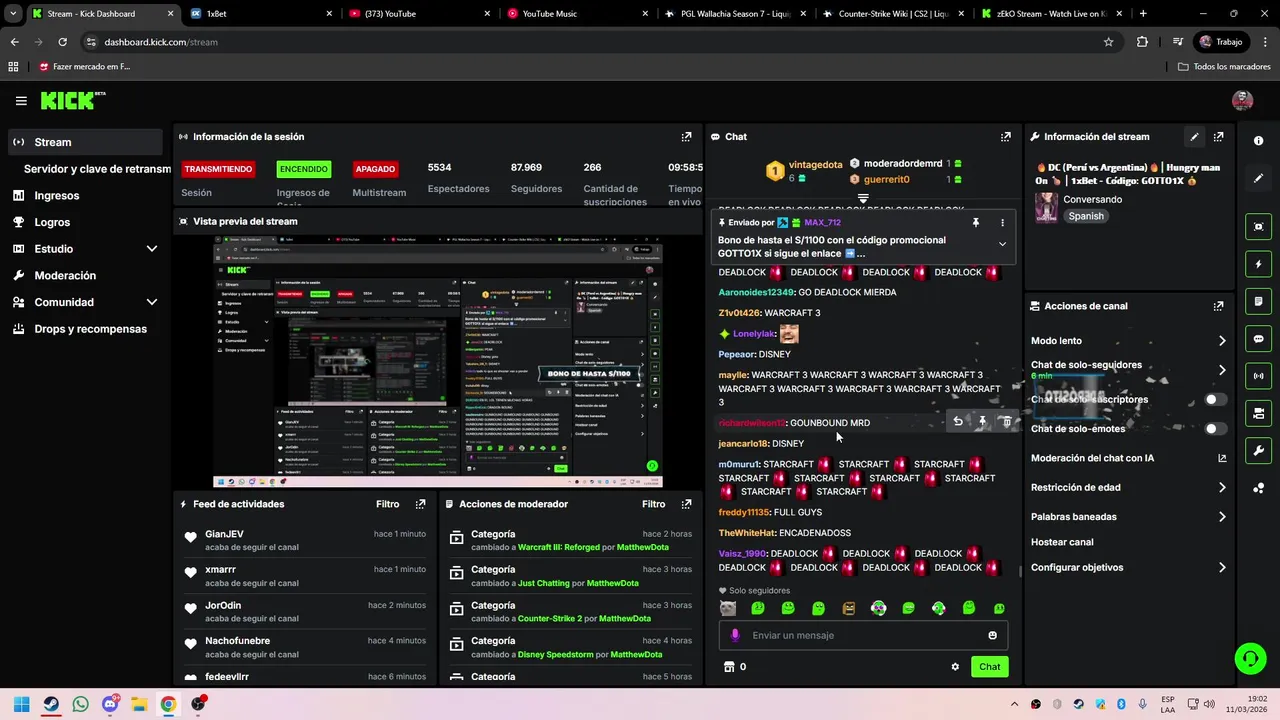The width and height of the screenshot is (1280, 720).
Task: Open Restricción de edad options
Action: coord(1222,488)
